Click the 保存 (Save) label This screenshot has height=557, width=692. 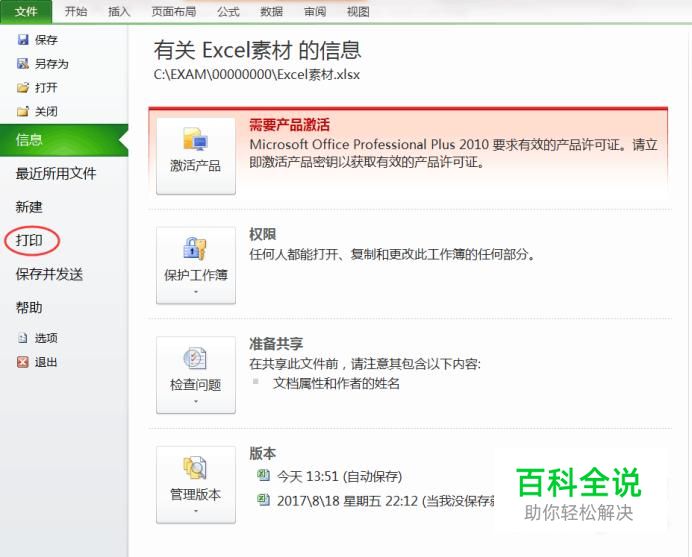(46, 40)
